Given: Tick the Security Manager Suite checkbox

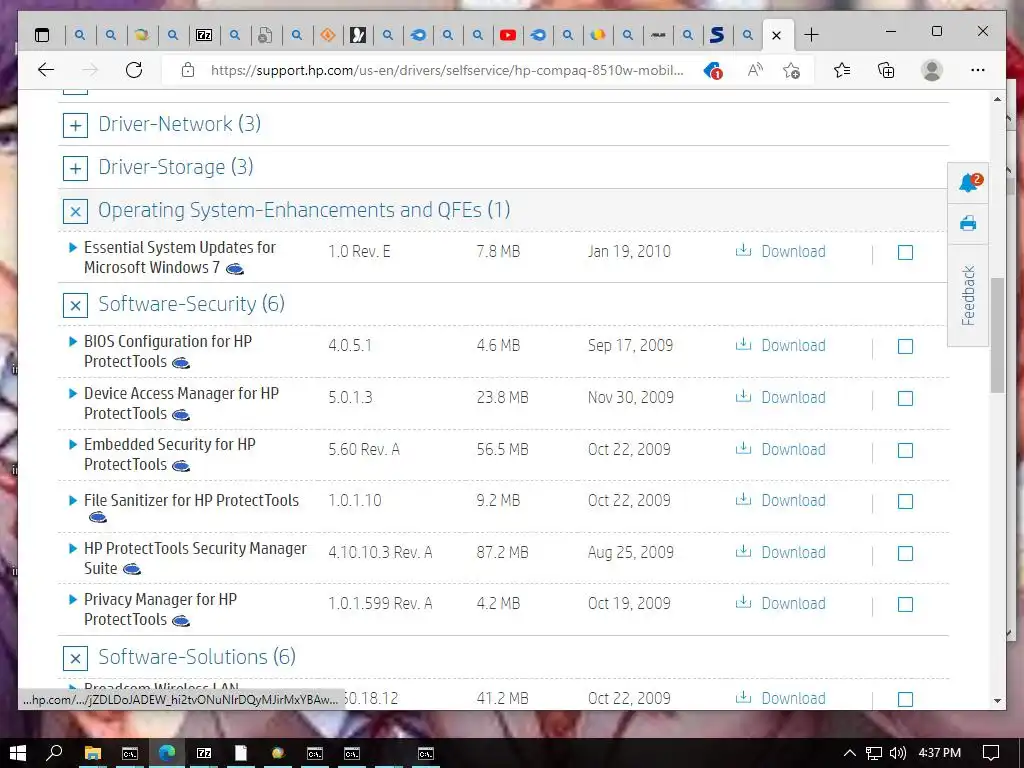Looking at the screenshot, I should [x=905, y=554].
